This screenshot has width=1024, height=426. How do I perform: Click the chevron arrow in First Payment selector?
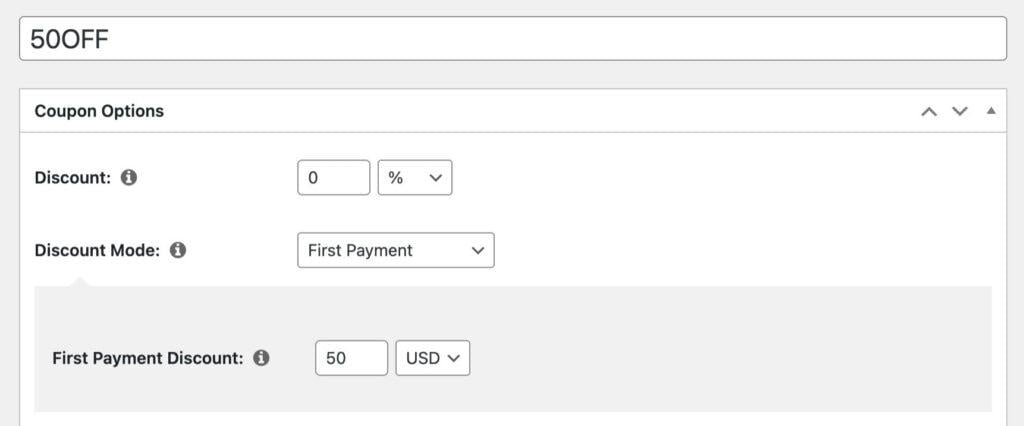[x=477, y=250]
